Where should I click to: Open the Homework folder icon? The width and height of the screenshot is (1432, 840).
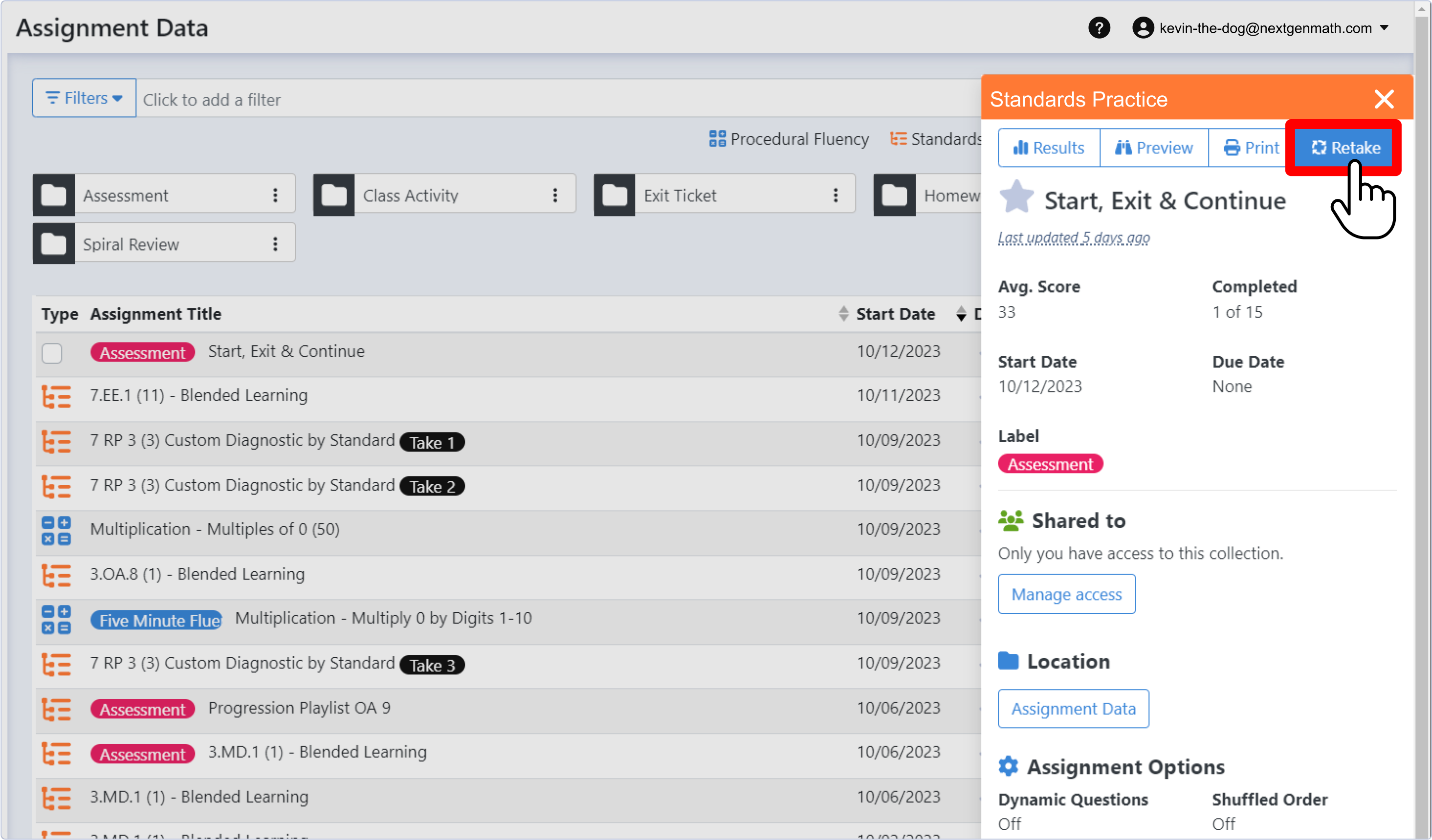(x=894, y=195)
